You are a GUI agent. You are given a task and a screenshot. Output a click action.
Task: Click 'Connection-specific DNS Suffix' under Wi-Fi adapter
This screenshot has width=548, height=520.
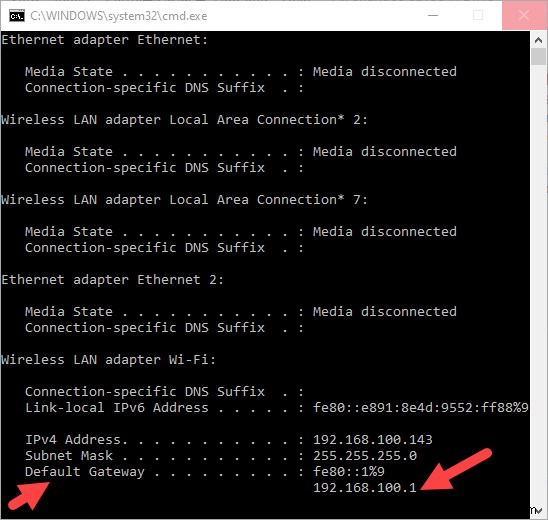point(145,392)
